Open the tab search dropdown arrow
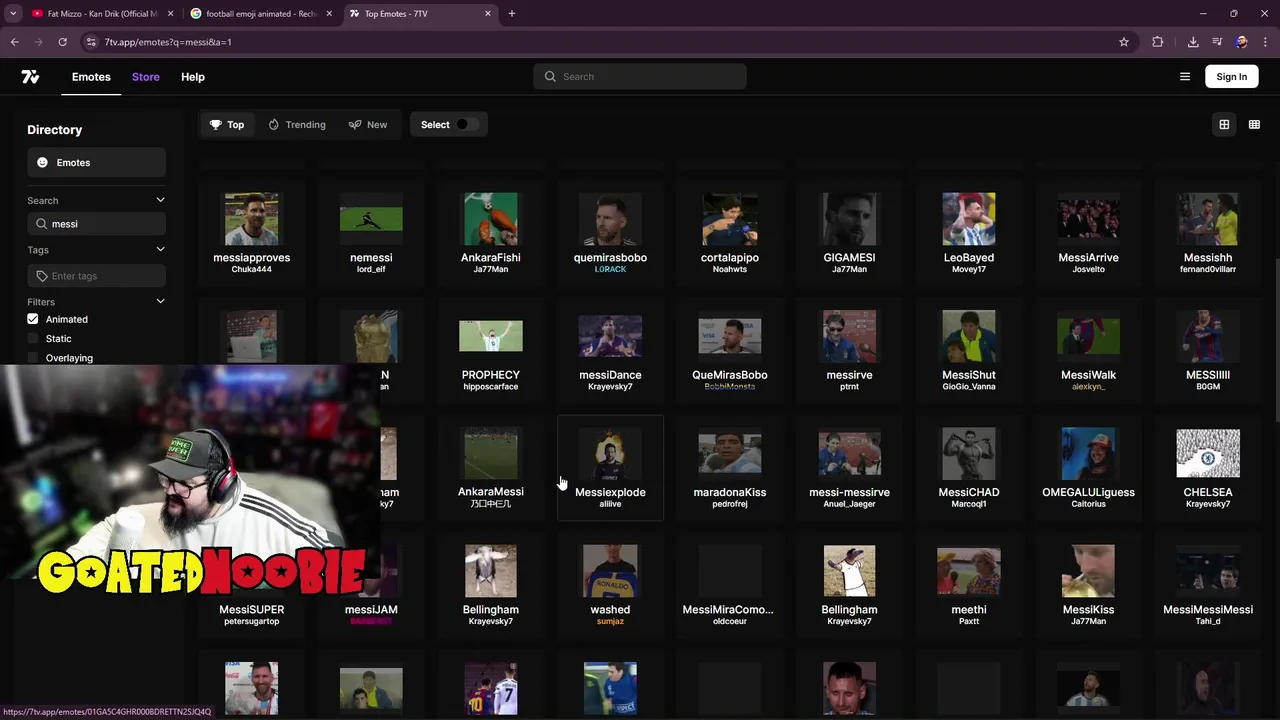Screen dimensions: 1280x720 (x=13, y=14)
